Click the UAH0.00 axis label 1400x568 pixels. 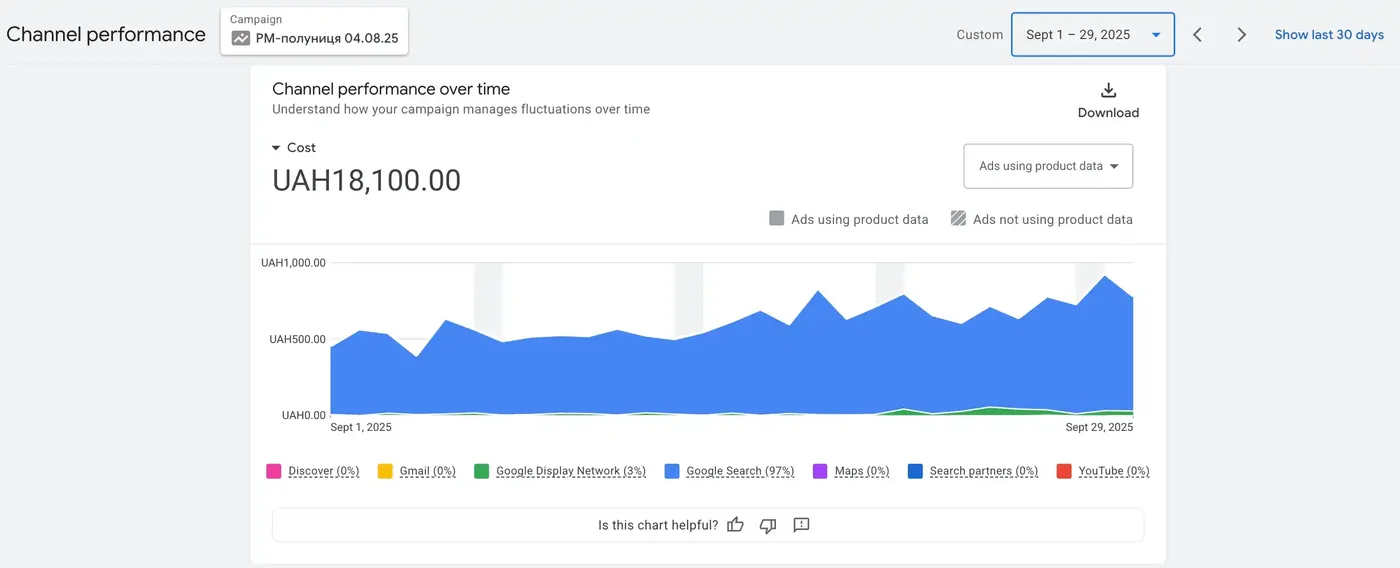pyautogui.click(x=304, y=415)
